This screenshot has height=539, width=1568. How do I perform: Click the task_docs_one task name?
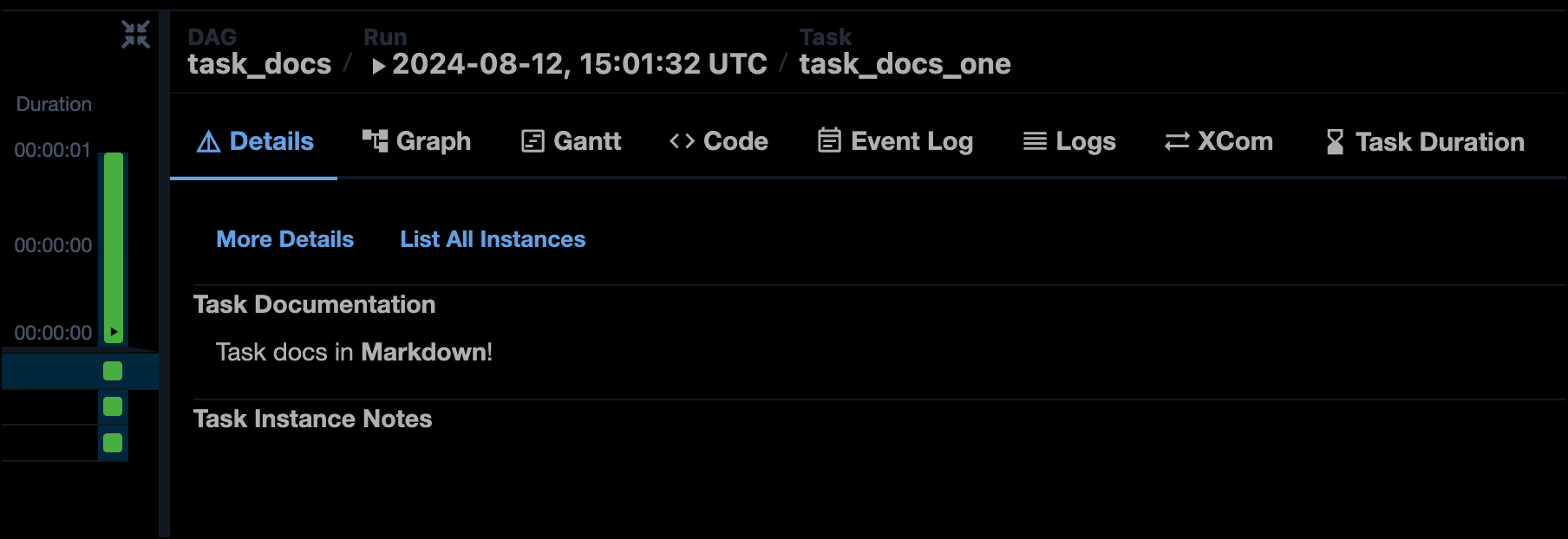[x=905, y=63]
